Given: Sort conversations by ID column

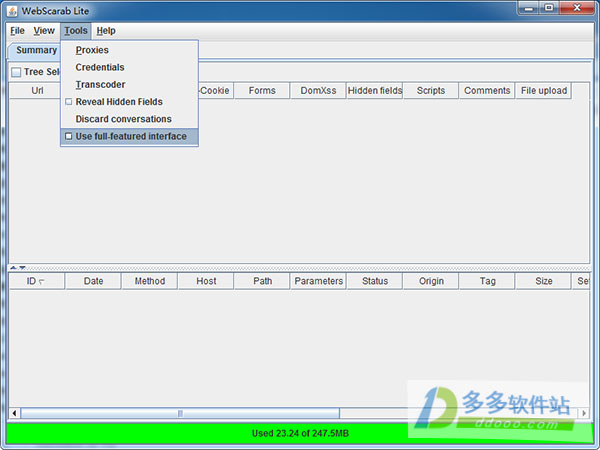Looking at the screenshot, I should tap(37, 281).
